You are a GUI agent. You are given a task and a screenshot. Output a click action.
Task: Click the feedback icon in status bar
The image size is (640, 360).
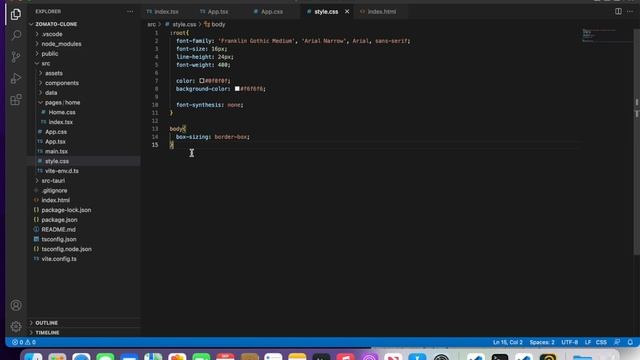(x=617, y=342)
